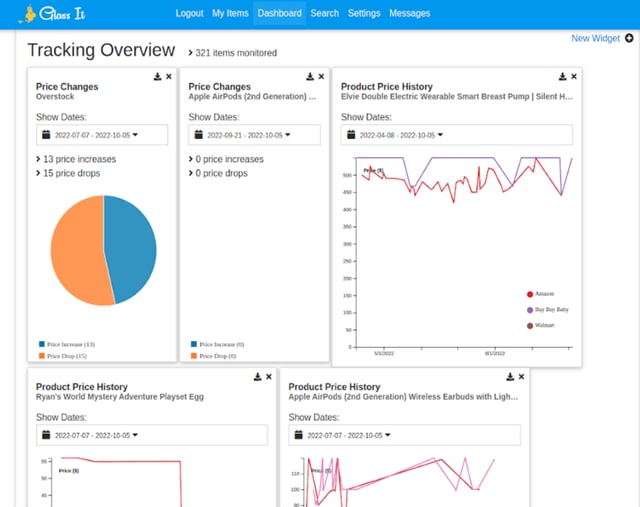The height and width of the screenshot is (507, 640).
Task: Click Logout in the navigation bar
Action: click(189, 13)
